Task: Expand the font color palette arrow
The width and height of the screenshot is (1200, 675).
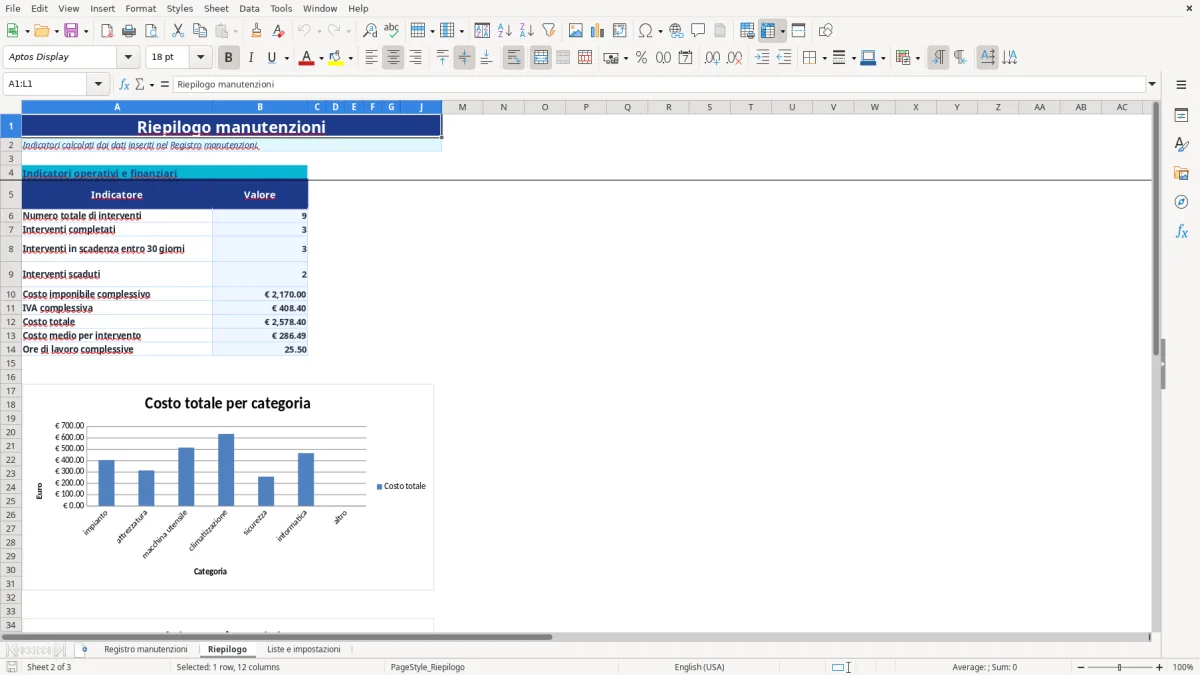Action: [319, 58]
